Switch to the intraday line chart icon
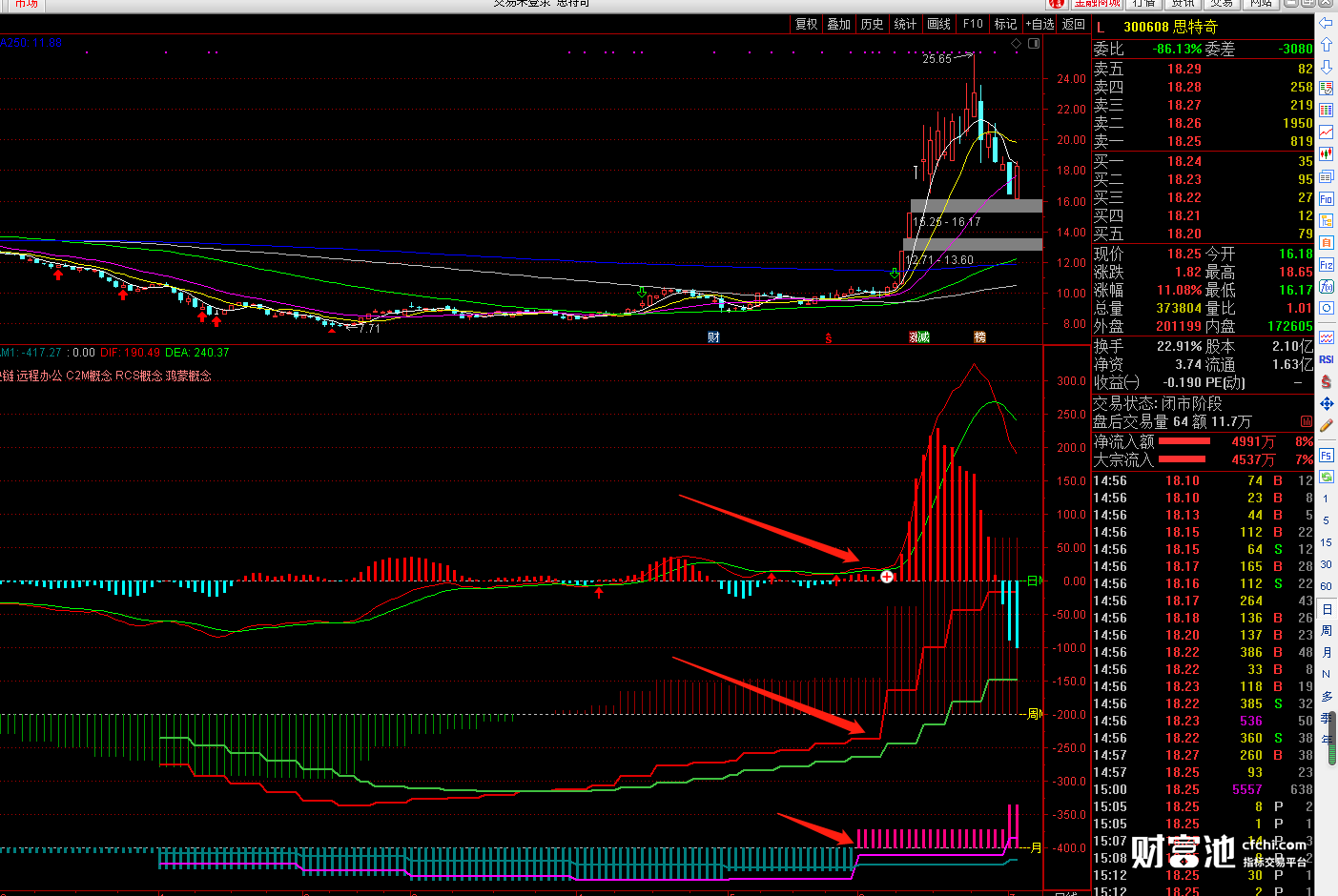 (x=1327, y=132)
